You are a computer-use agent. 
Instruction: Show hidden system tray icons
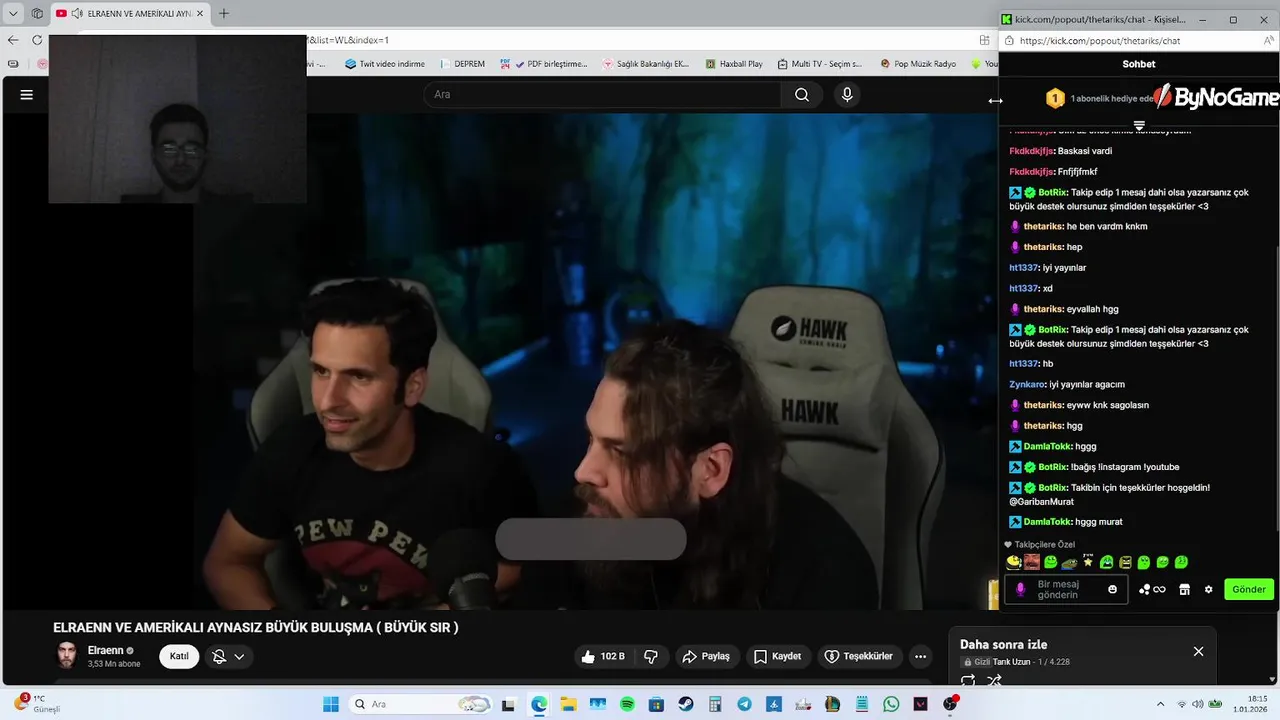(x=1160, y=704)
